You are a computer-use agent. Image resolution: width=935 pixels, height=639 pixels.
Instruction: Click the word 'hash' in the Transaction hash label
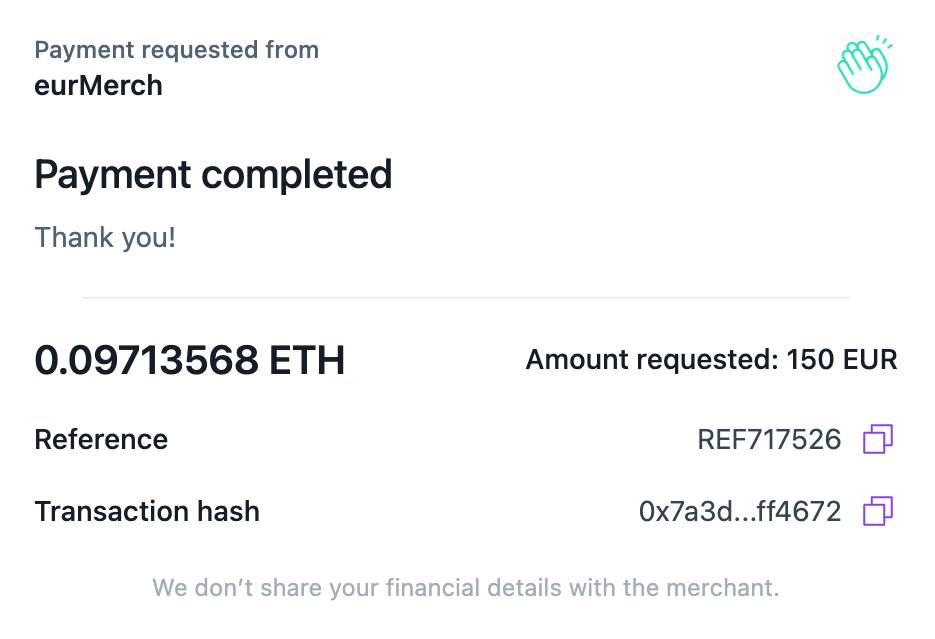click(228, 511)
